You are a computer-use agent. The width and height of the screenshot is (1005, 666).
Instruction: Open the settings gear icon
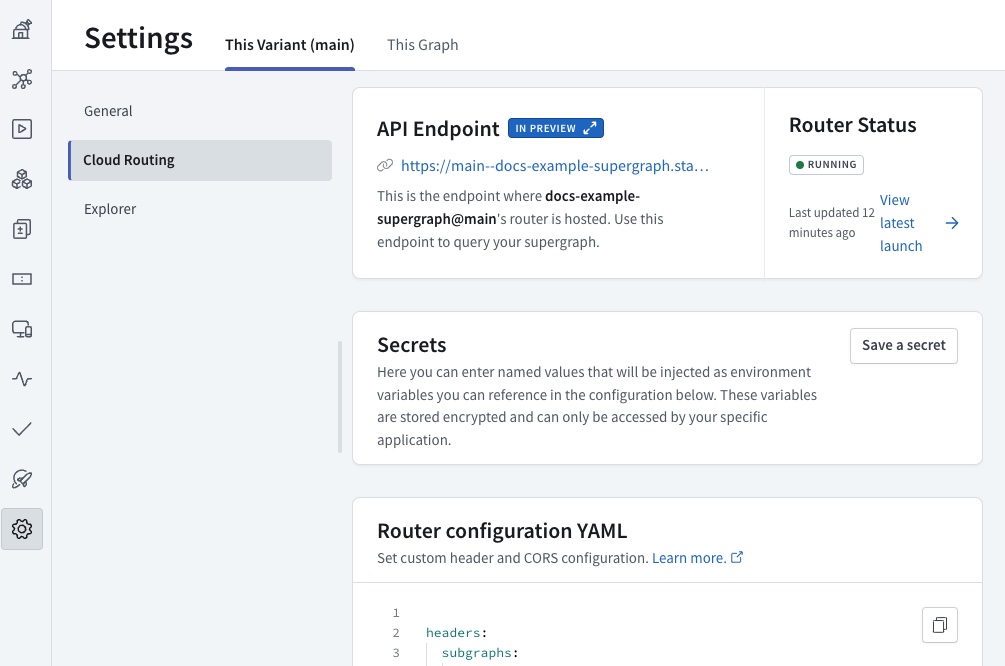(x=22, y=529)
